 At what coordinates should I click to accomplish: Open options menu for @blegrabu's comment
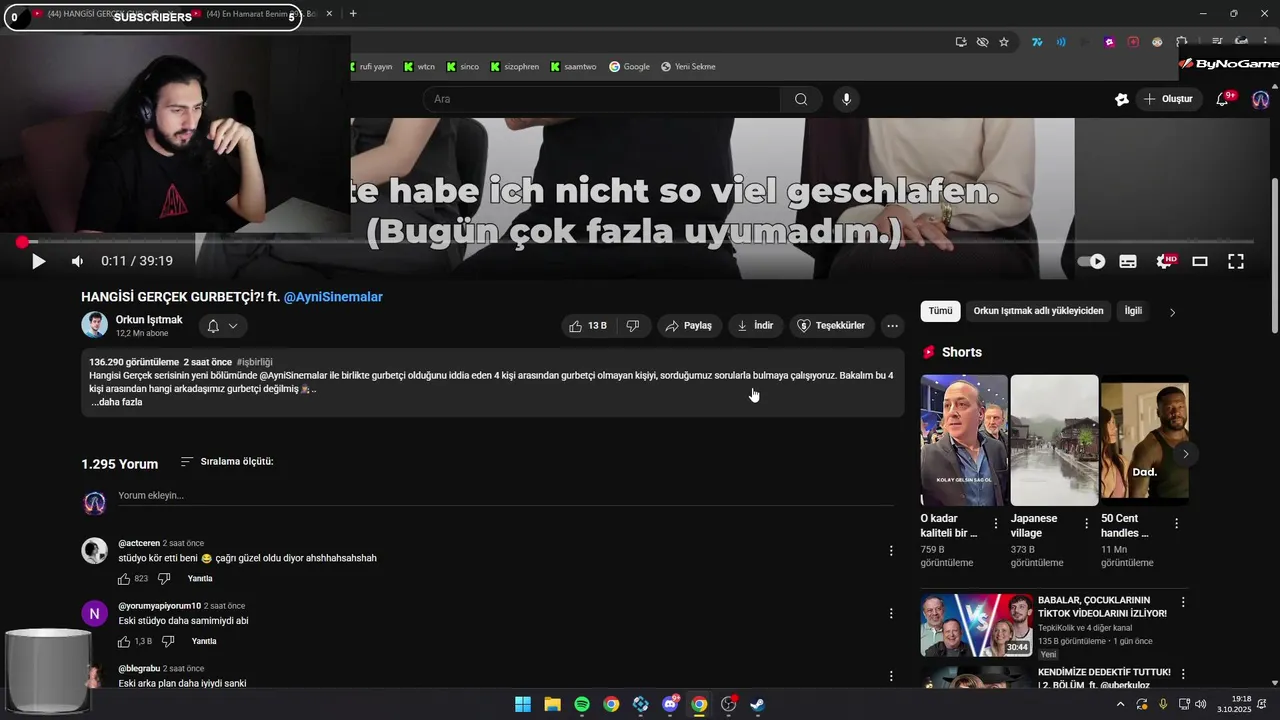pyautogui.click(x=891, y=676)
